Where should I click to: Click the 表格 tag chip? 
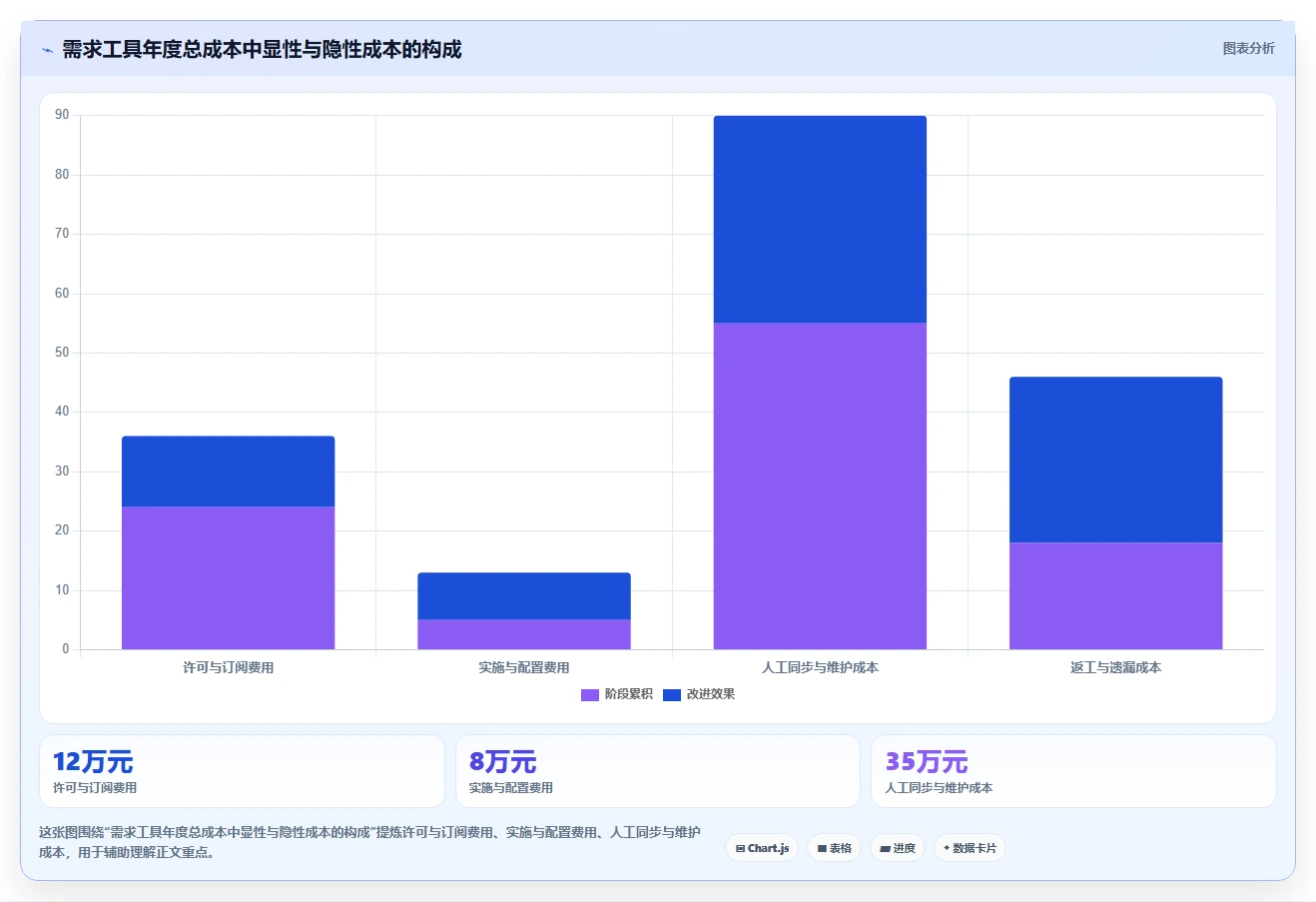point(834,848)
